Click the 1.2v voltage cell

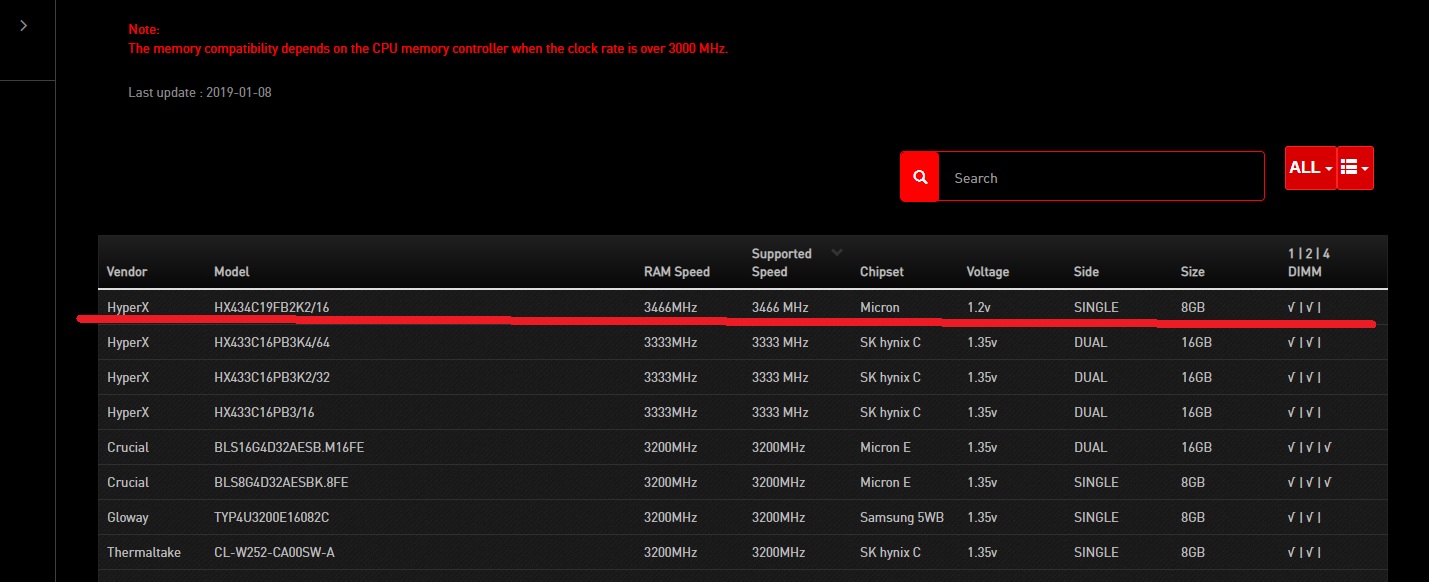click(x=979, y=307)
